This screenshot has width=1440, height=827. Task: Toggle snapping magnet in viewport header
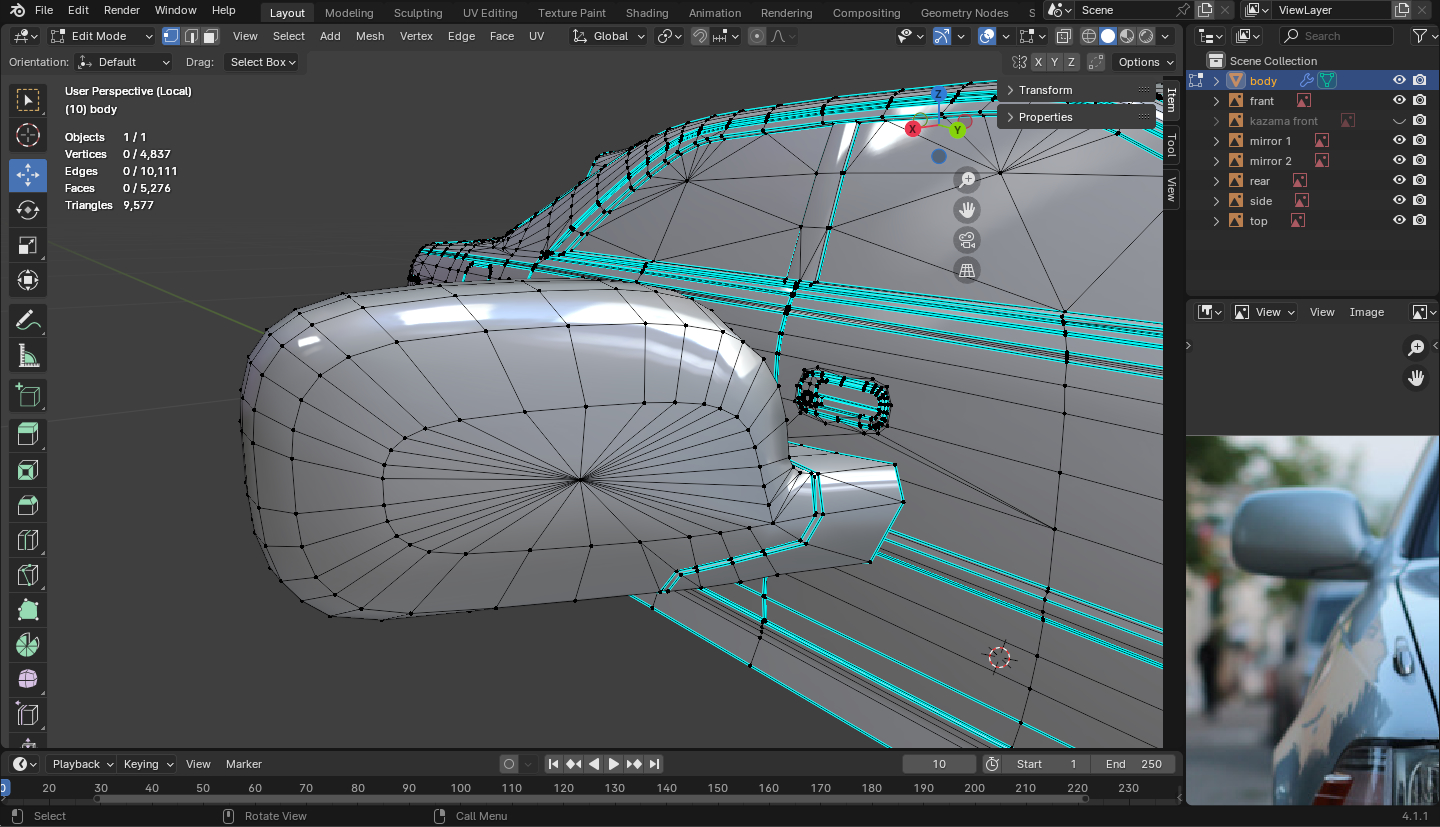pos(700,36)
